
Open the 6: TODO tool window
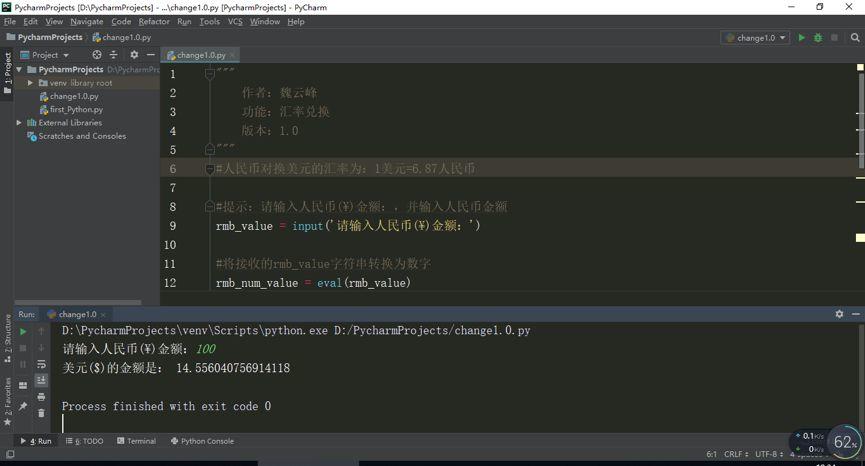(84, 441)
